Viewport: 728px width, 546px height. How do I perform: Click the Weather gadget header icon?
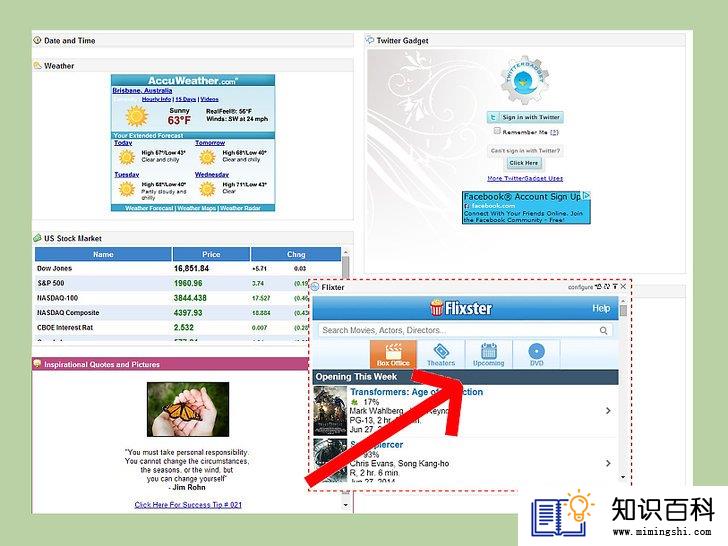tap(38, 65)
